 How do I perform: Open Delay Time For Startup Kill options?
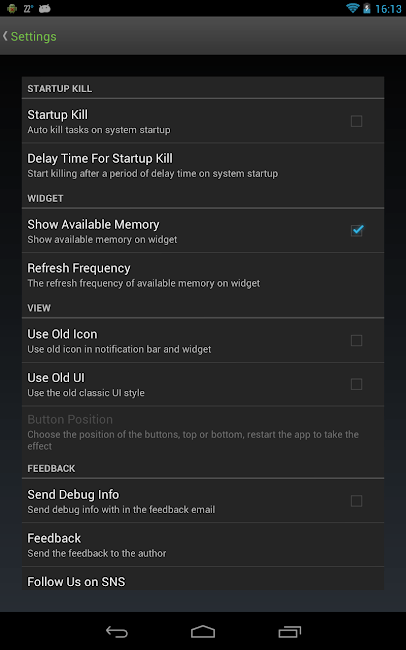[x=203, y=165]
